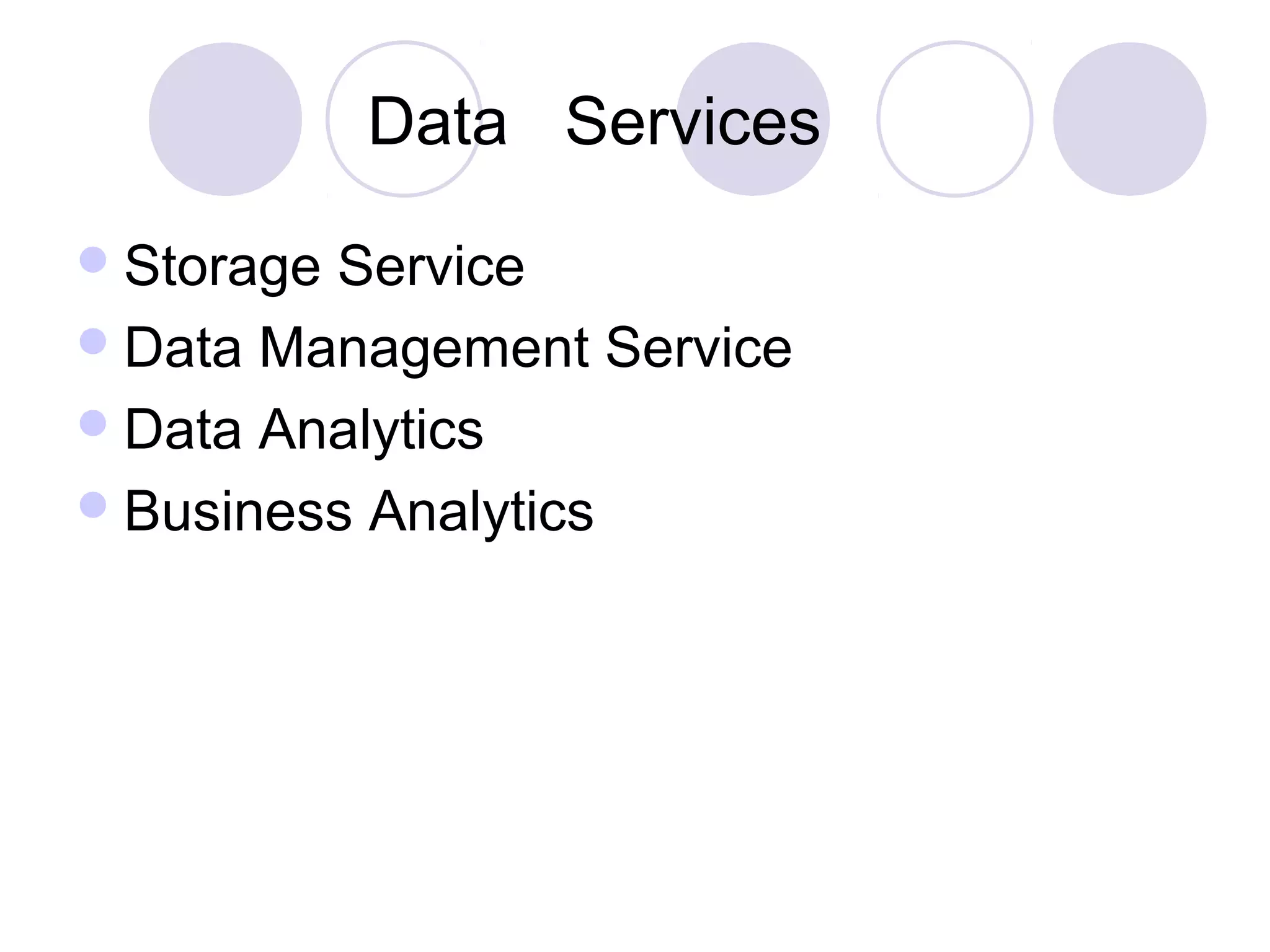
Task: Click the word "Data" in the slide title
Action: coord(438,122)
